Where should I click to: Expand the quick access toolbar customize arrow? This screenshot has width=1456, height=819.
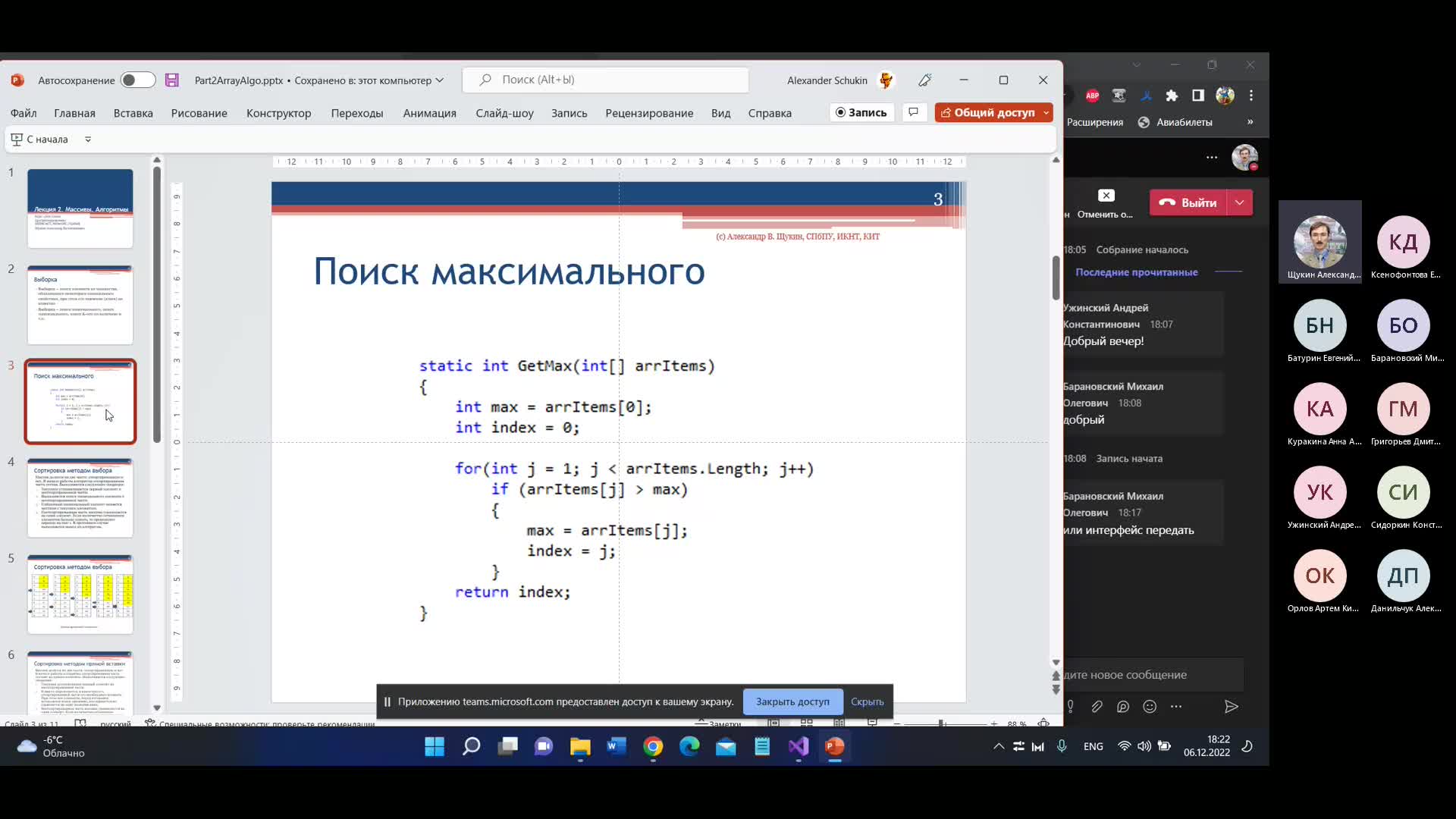pyautogui.click(x=88, y=140)
